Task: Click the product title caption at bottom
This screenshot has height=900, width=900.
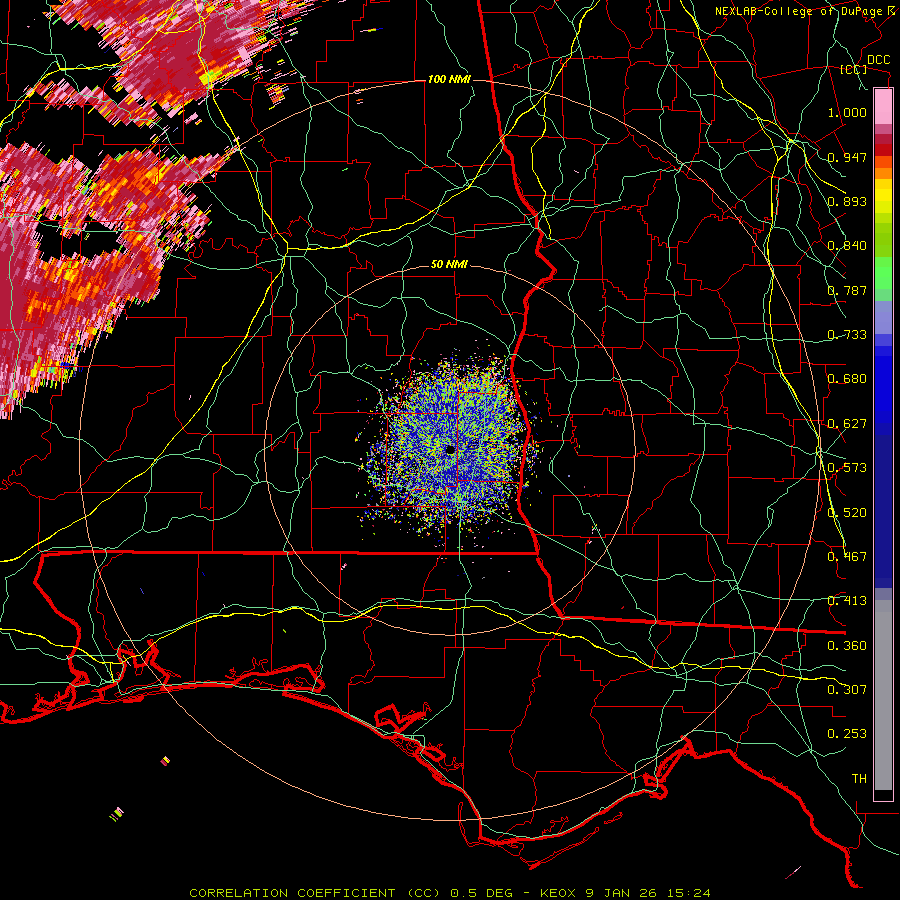Action: [x=450, y=893]
